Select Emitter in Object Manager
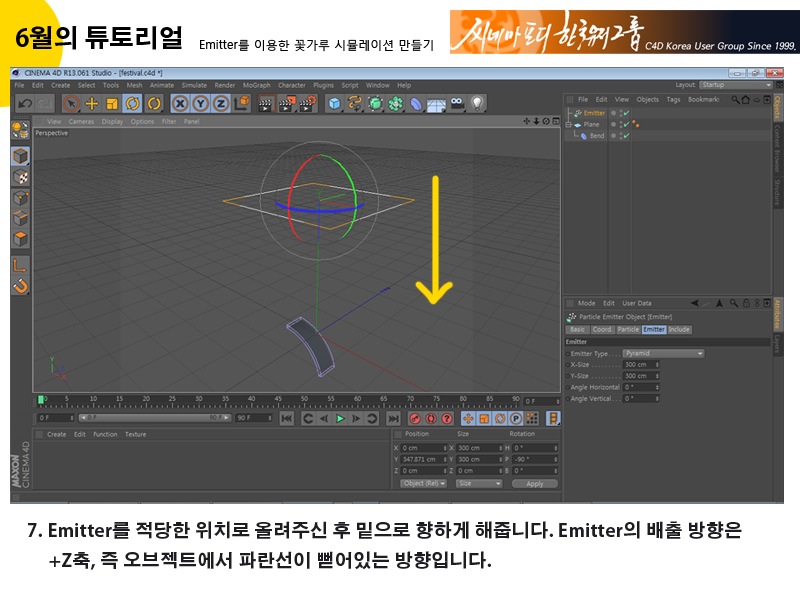This screenshot has height=600, width=800. 594,113
